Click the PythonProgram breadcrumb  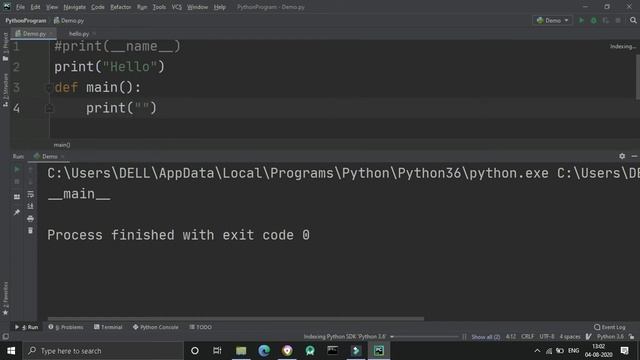26,20
